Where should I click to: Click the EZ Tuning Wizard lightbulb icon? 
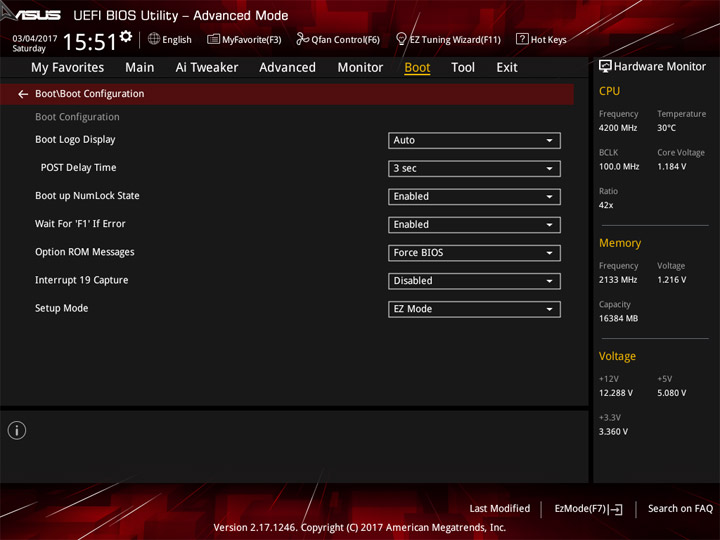coord(401,39)
